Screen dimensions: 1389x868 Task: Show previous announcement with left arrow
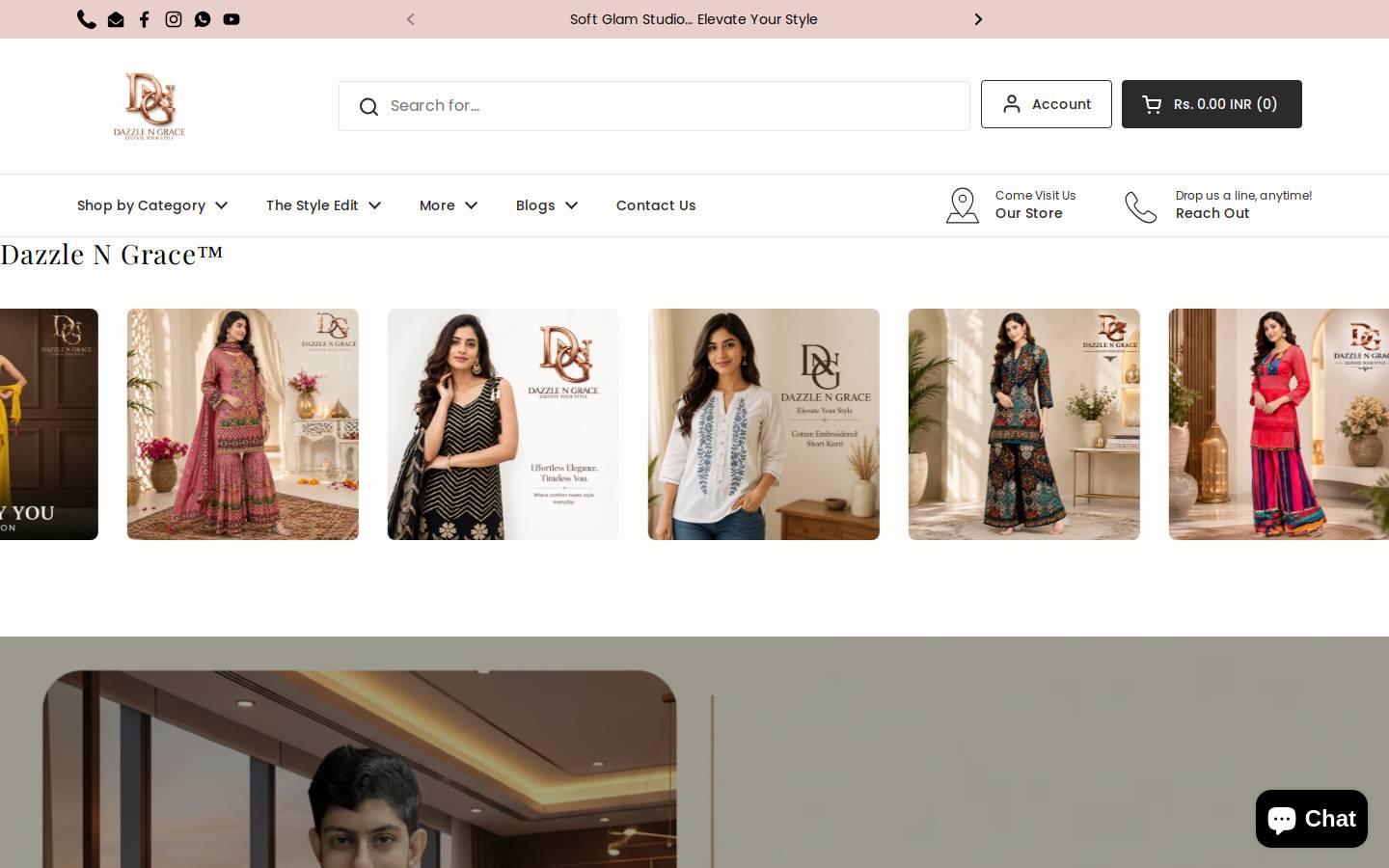[410, 19]
